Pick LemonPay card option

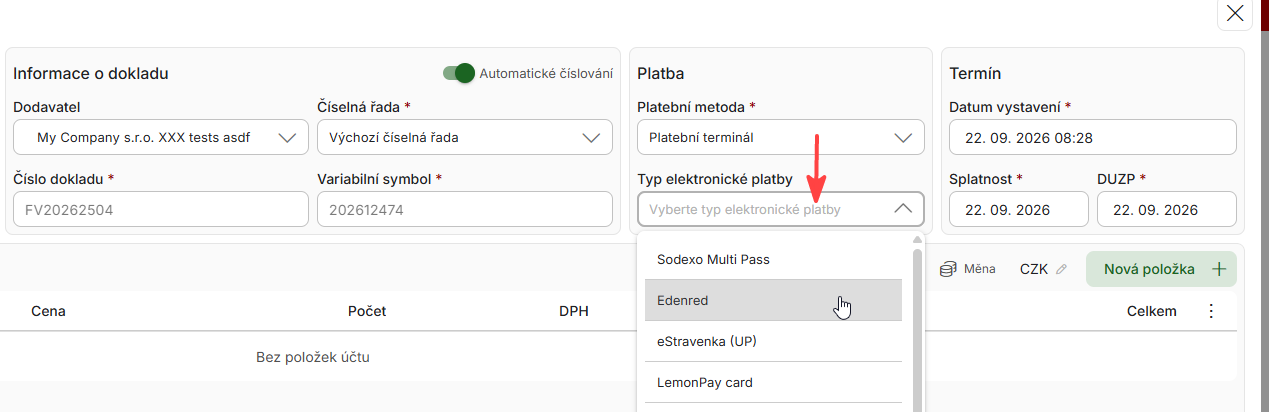click(x=770, y=382)
